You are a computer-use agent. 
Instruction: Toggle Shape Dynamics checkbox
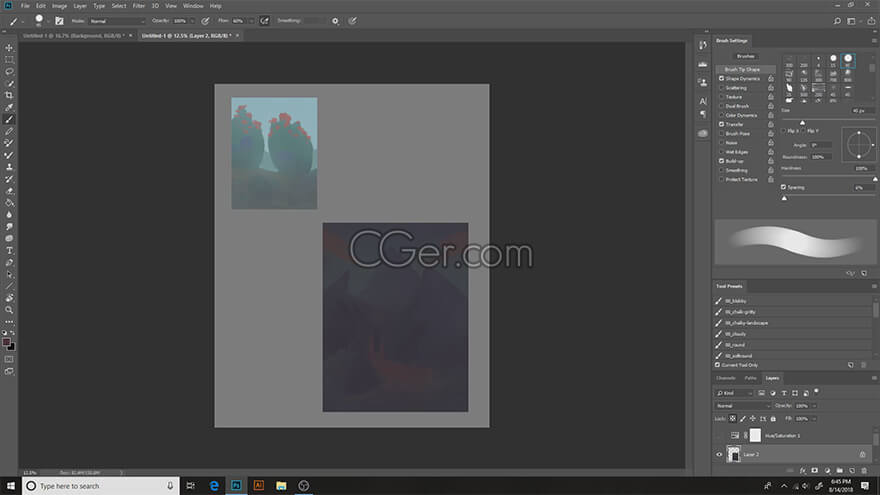tap(721, 79)
